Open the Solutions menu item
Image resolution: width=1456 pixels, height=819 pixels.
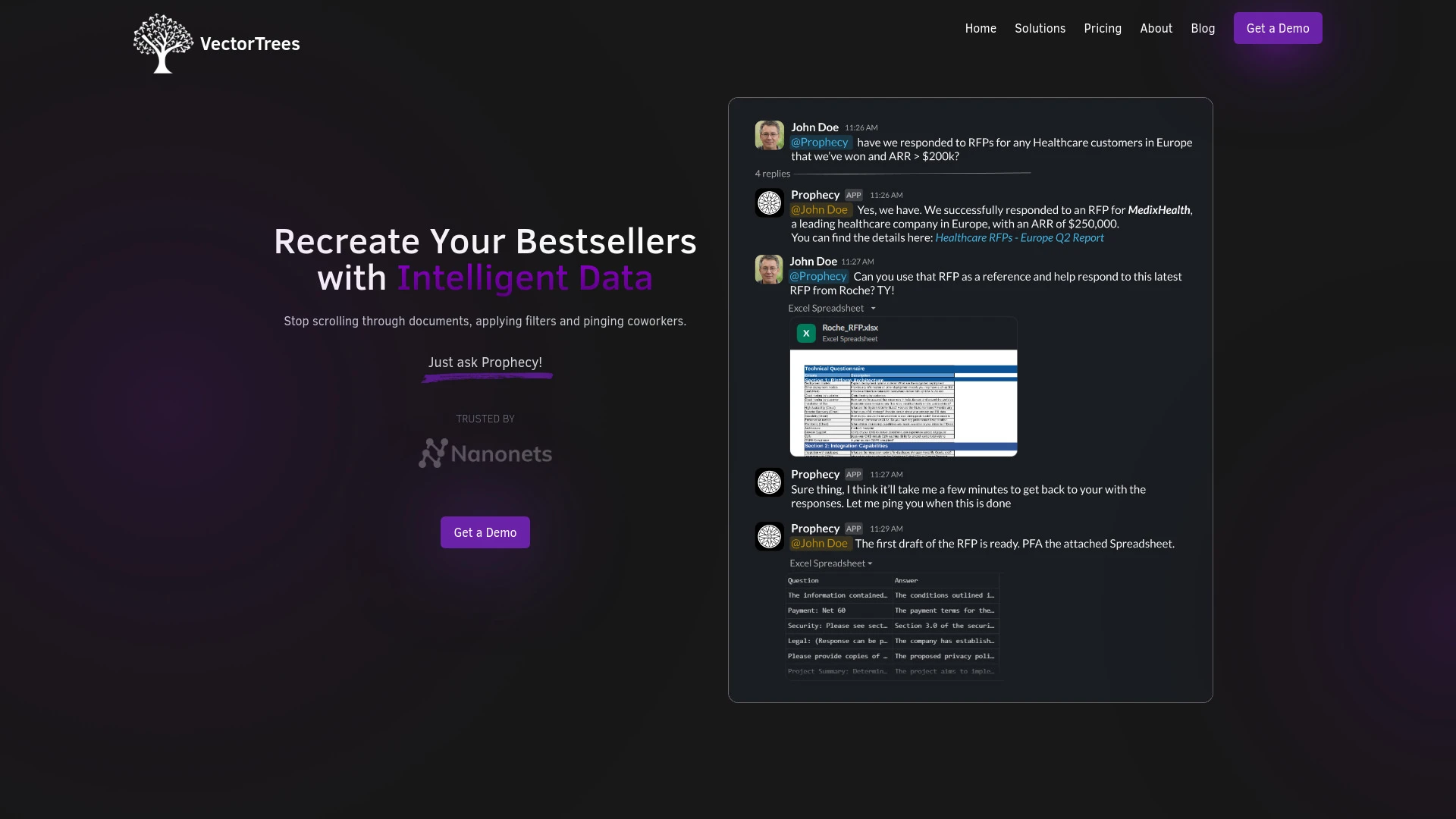[1040, 28]
